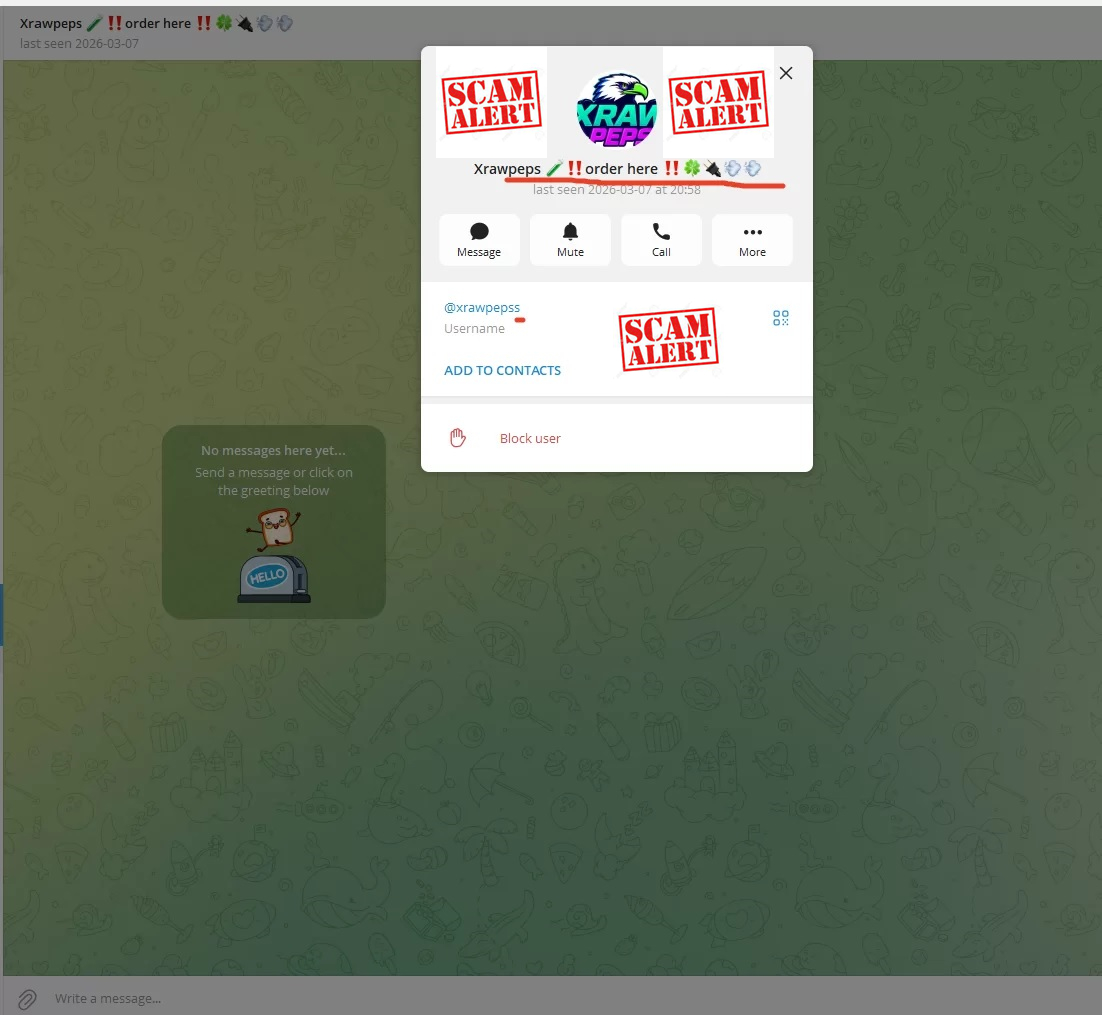Start a call with the phone icon
Screen dimensions: 1102x1015
(661, 232)
